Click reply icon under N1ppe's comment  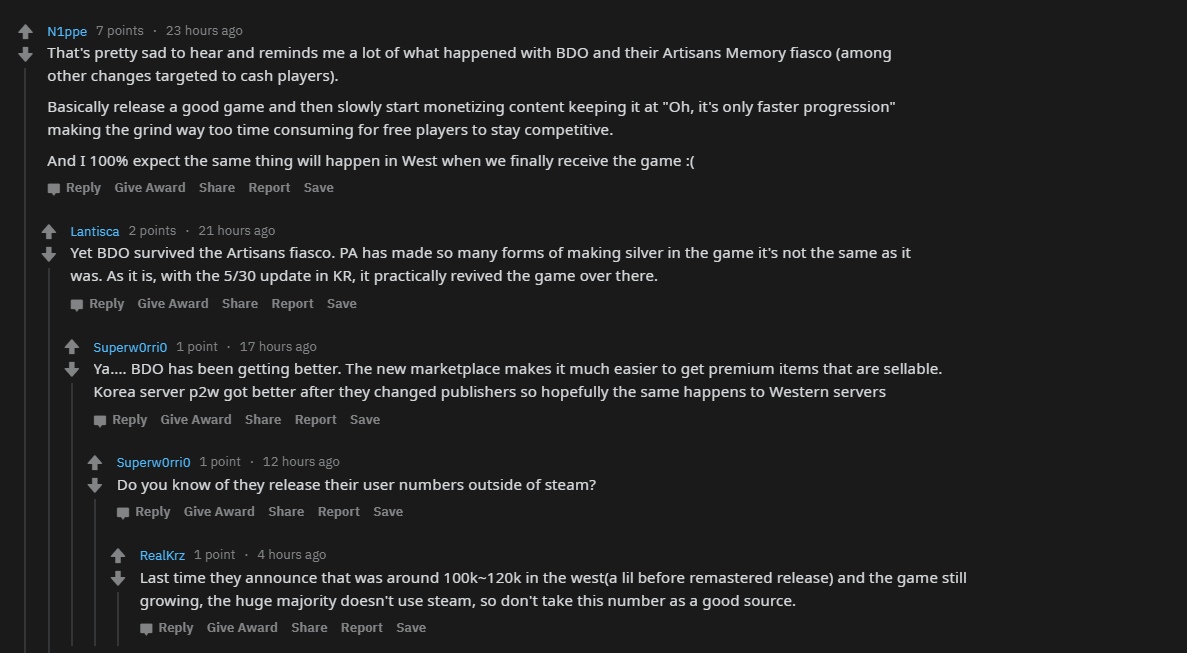[54, 188]
